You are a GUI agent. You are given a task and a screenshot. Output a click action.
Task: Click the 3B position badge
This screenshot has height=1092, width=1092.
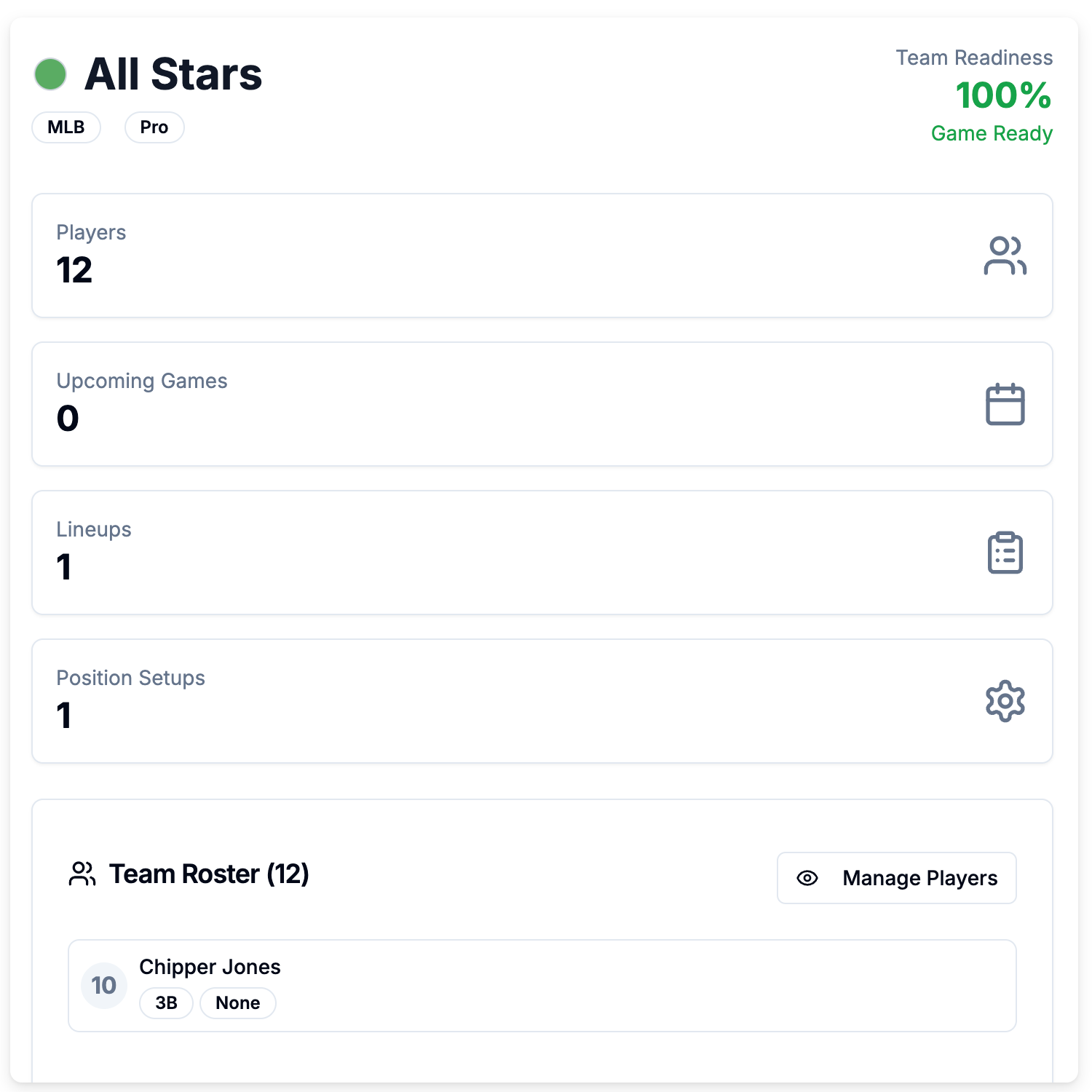click(x=166, y=1003)
